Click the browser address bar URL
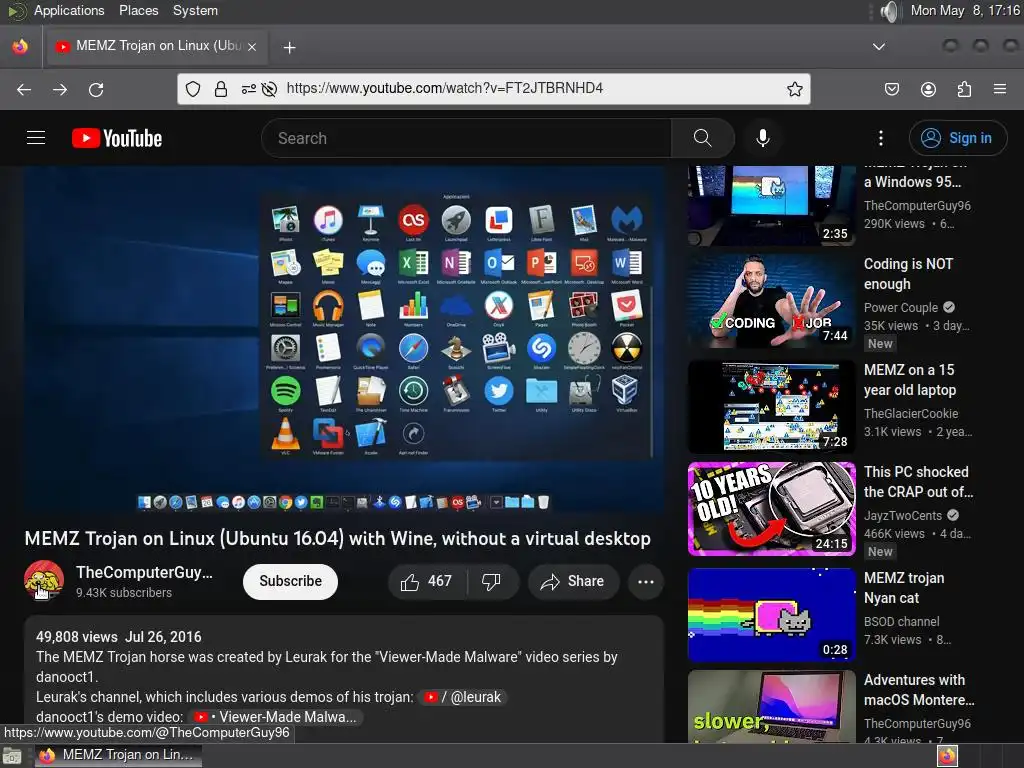Screen dimensions: 1024x768 coord(444,88)
